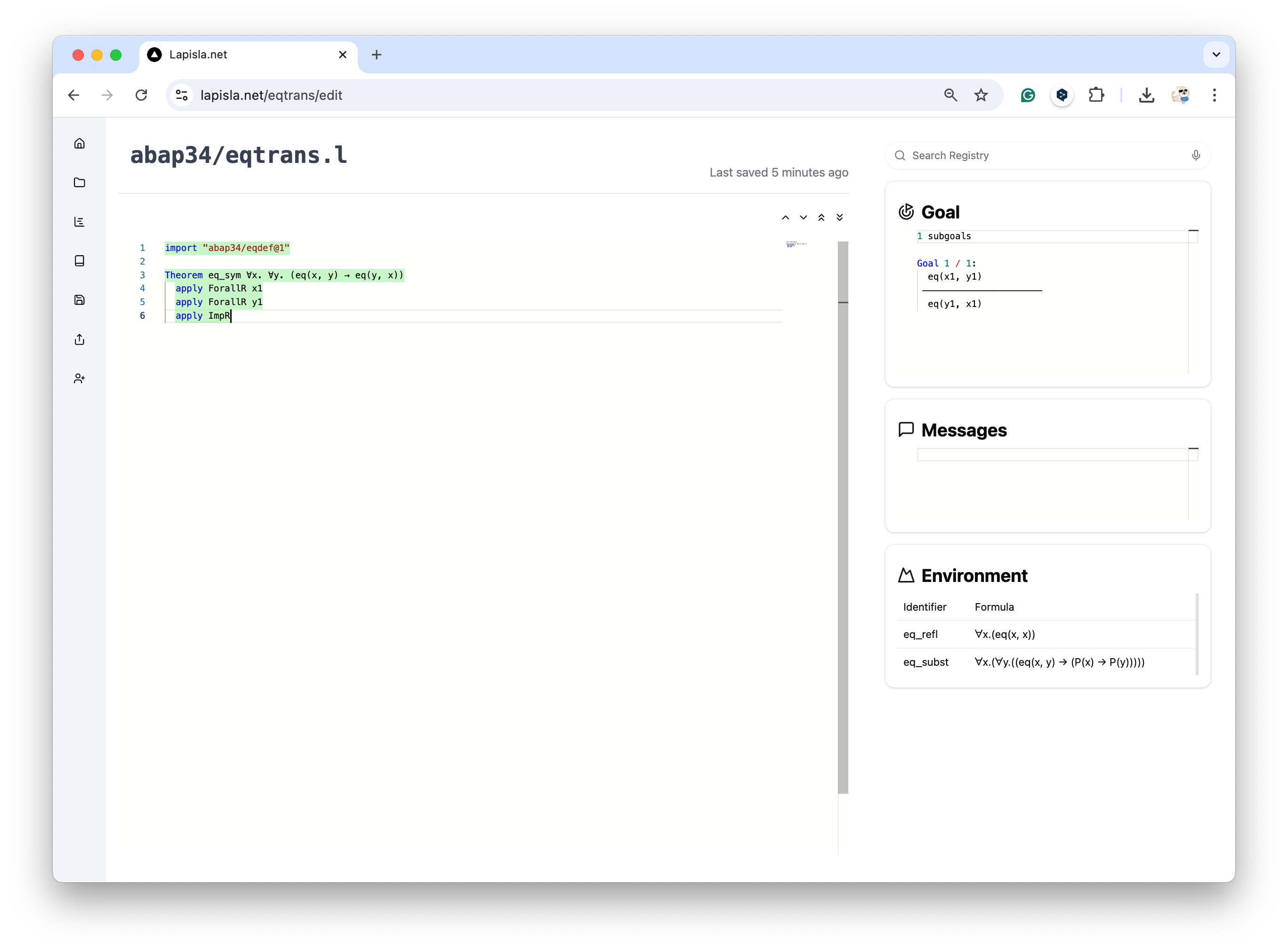Click the chart list sidebar icon
The image size is (1288, 952).
80,222
